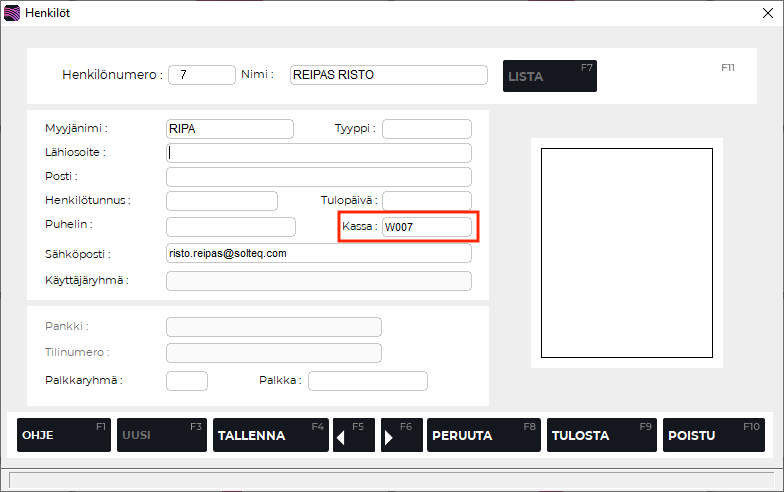Click the Henkilönumero field

(x=200, y=75)
